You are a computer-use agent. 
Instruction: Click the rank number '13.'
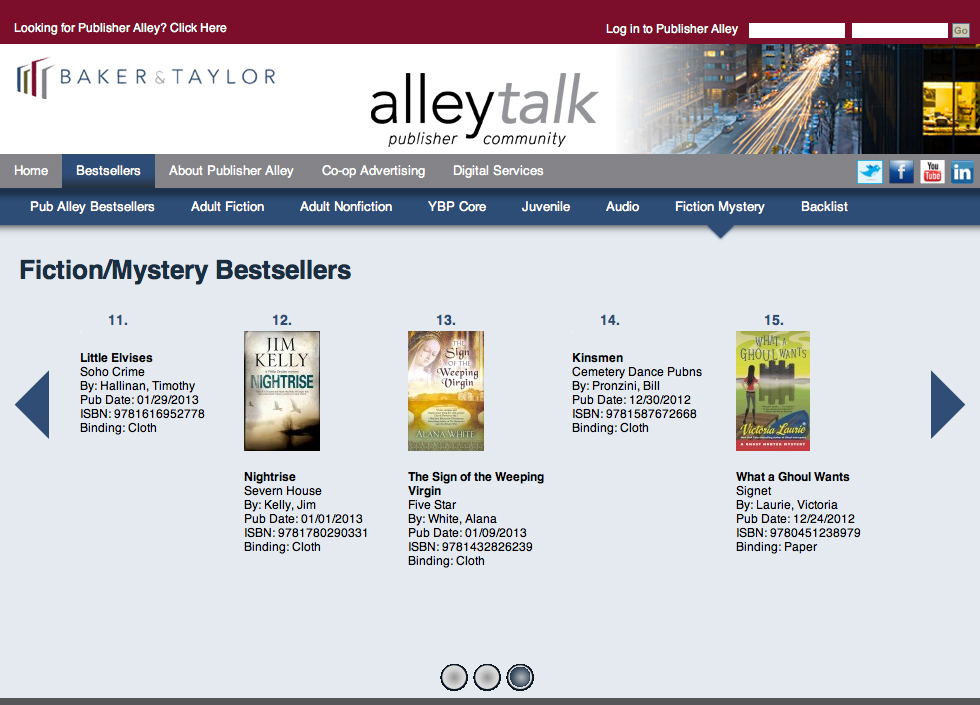click(446, 321)
